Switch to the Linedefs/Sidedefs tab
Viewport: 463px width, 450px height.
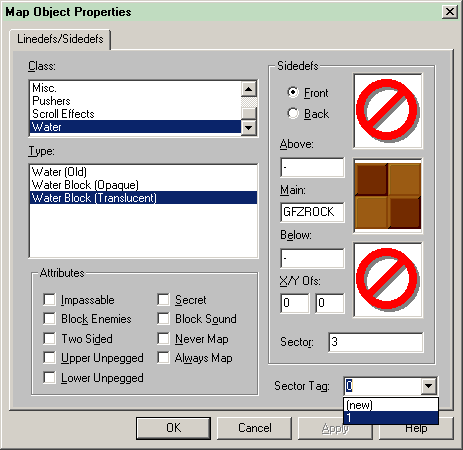click(x=60, y=39)
